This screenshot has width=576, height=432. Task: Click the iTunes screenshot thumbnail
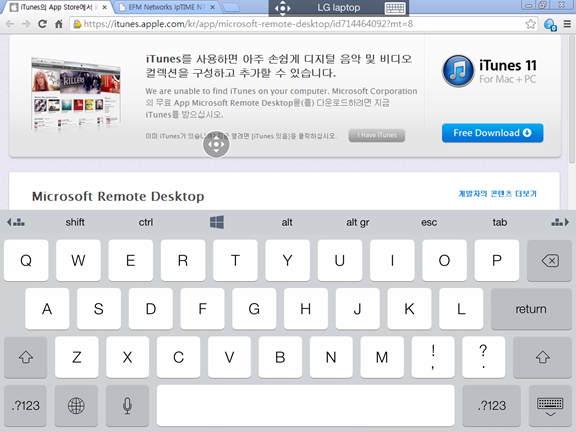coord(76,94)
